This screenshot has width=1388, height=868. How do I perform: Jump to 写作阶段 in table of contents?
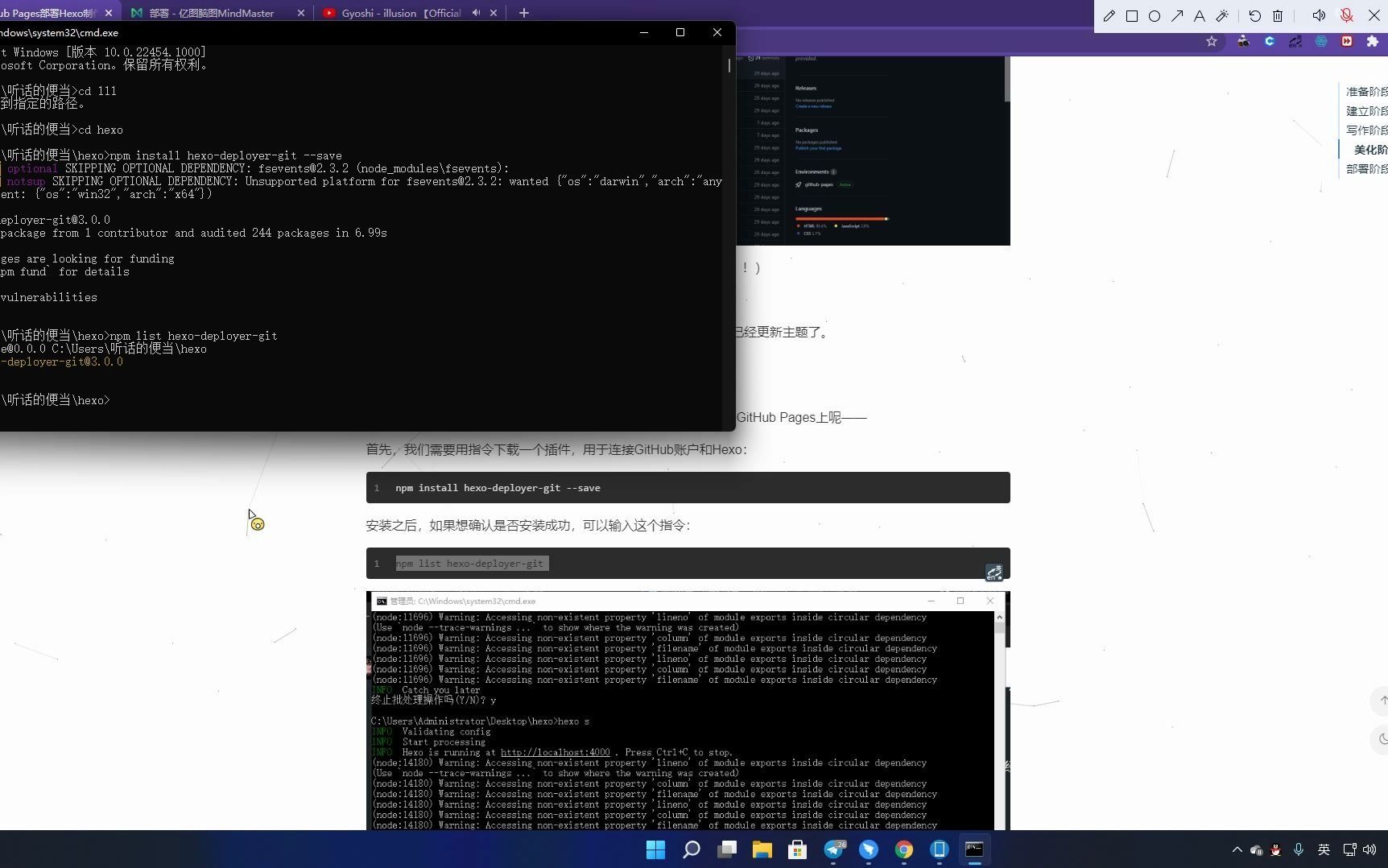pos(1366,130)
